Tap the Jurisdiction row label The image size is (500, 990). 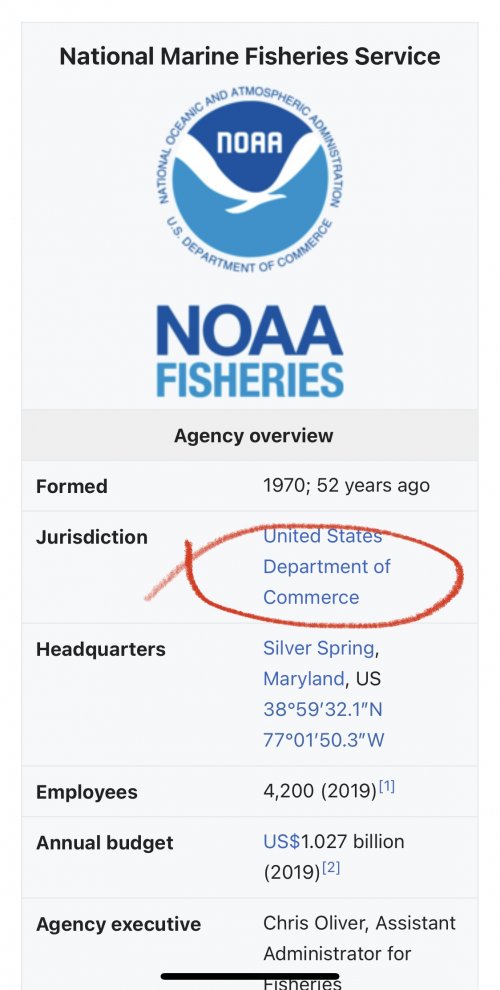92,537
